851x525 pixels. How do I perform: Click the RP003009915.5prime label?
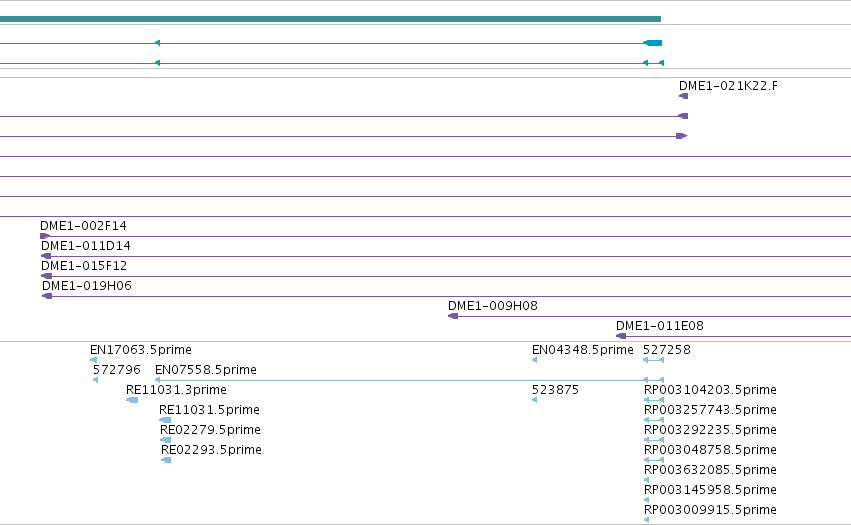pyautogui.click(x=710, y=510)
